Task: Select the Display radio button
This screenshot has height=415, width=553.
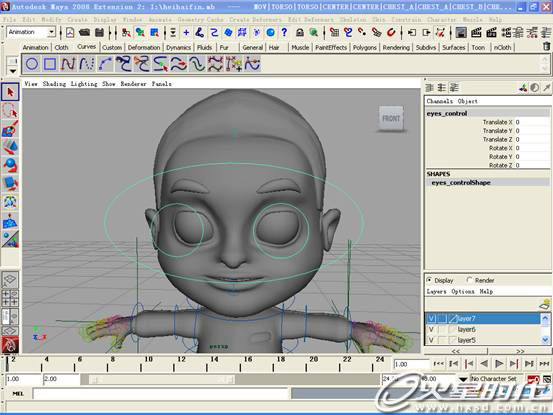Action: coord(429,280)
